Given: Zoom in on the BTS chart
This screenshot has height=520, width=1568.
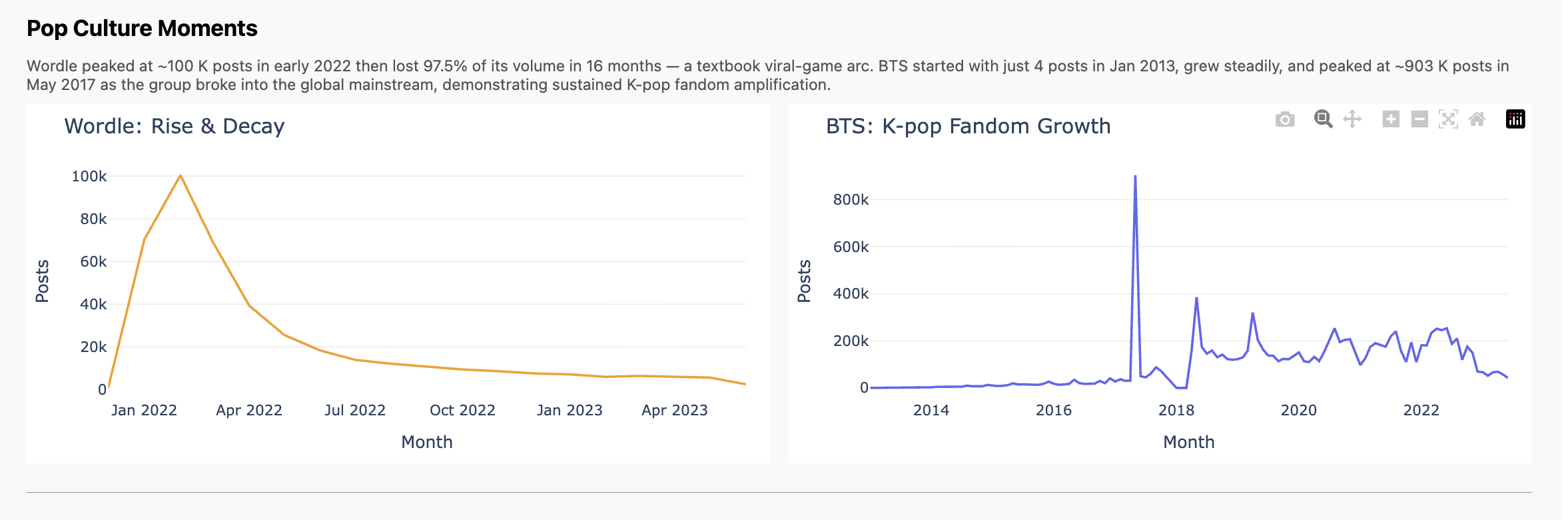Looking at the screenshot, I should coord(1391,120).
